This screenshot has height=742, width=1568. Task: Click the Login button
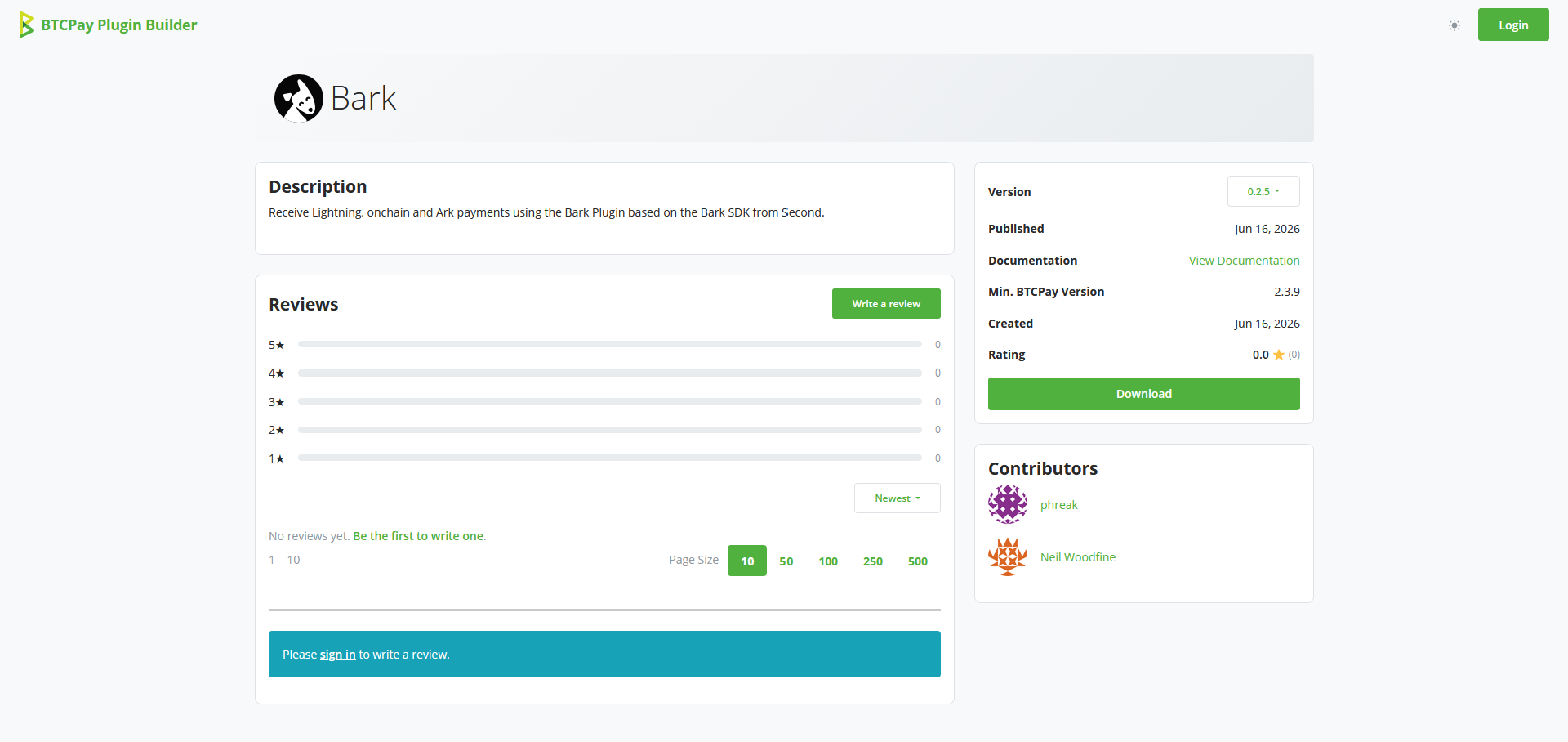(x=1513, y=25)
